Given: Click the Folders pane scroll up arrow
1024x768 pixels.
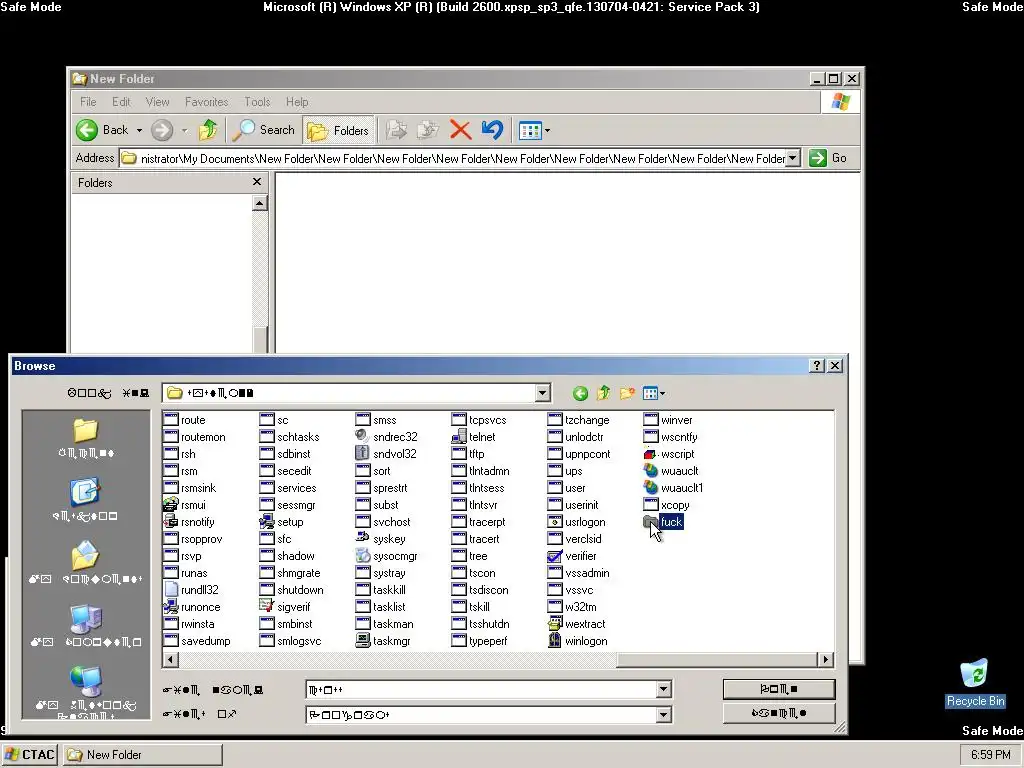Looking at the screenshot, I should coord(259,204).
